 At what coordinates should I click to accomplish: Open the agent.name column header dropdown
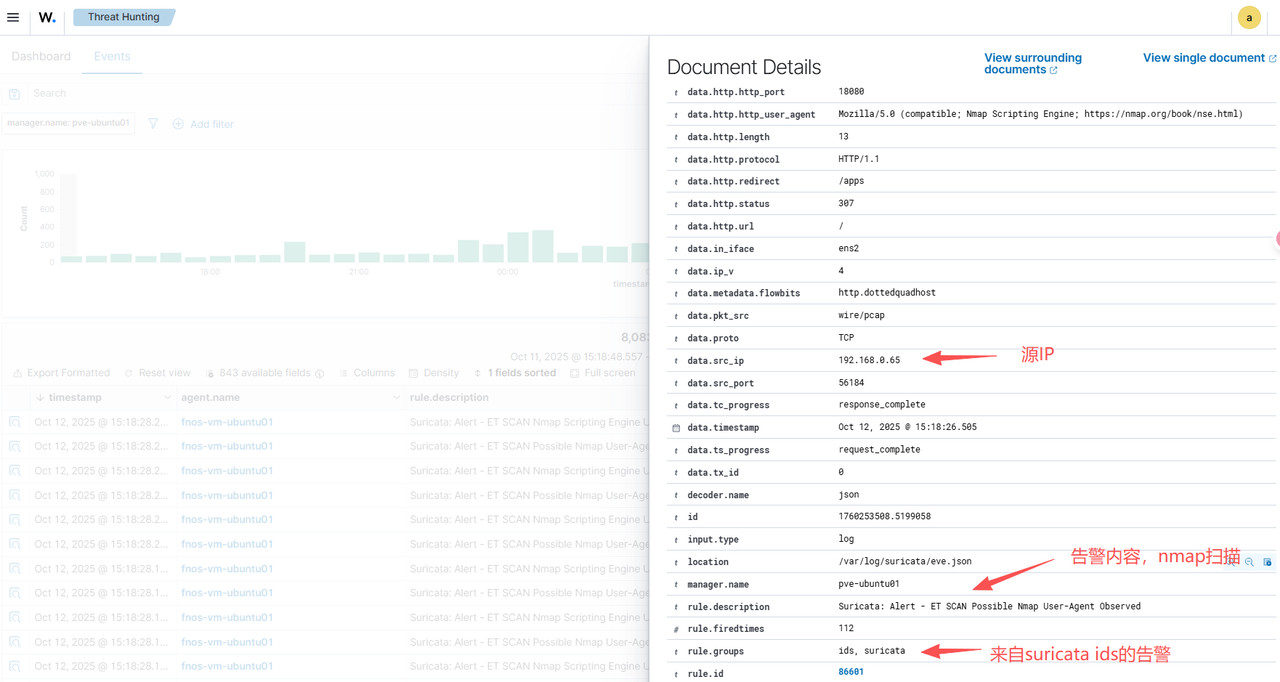395,398
